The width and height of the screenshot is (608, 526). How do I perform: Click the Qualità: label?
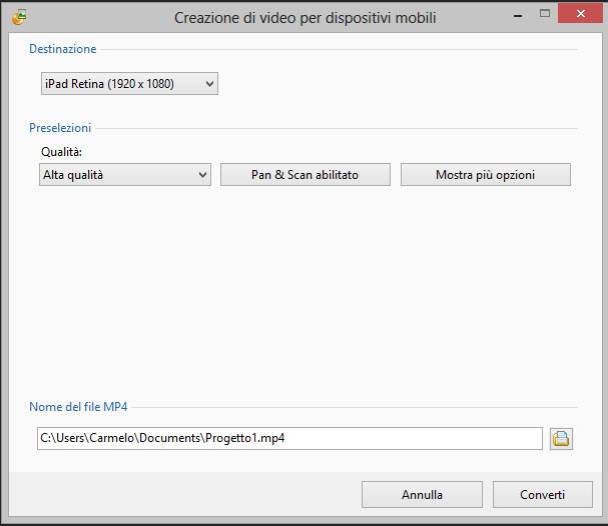point(62,152)
